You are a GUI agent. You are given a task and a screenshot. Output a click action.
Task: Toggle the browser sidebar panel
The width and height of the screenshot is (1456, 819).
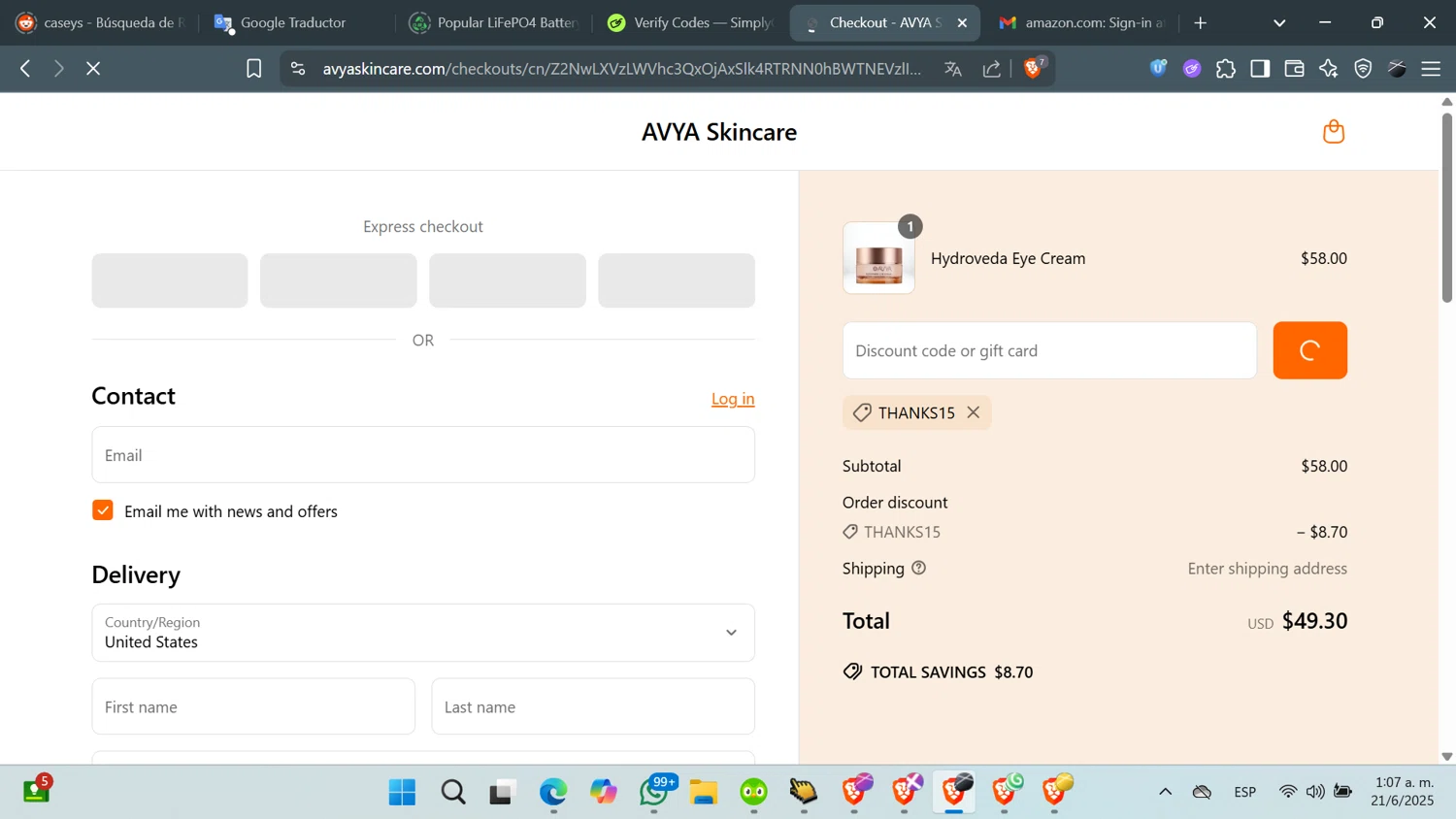point(1260,69)
